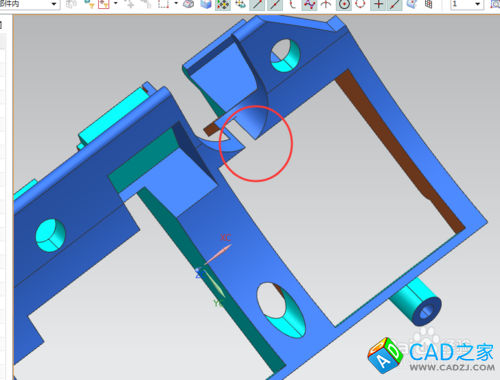Click the red-framed selection filter icon

point(104,4)
